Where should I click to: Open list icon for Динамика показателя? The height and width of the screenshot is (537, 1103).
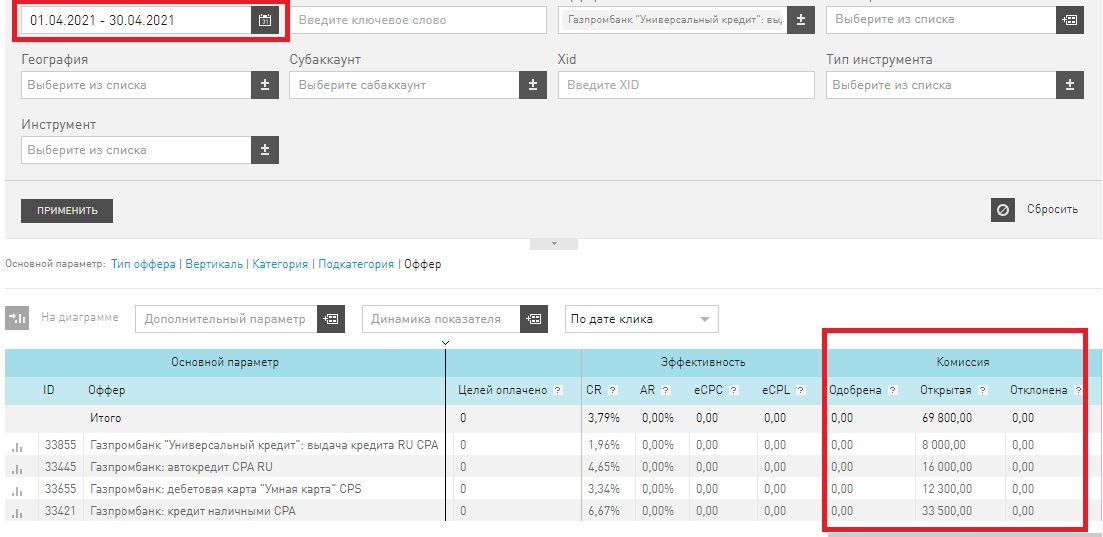534,319
